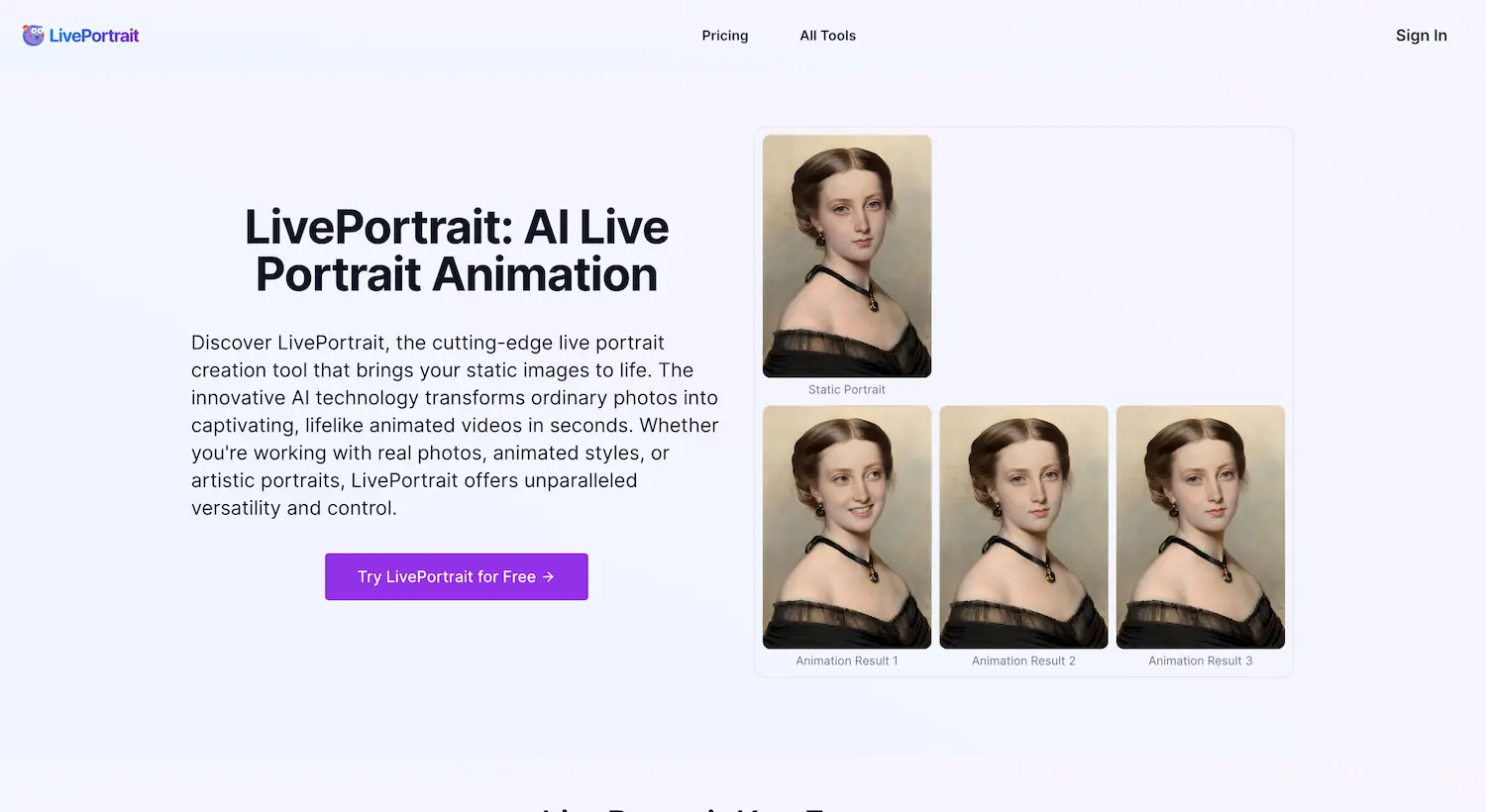This screenshot has height=812, width=1486.
Task: Open Animation Result 2 thumbnail
Action: 1023,526
